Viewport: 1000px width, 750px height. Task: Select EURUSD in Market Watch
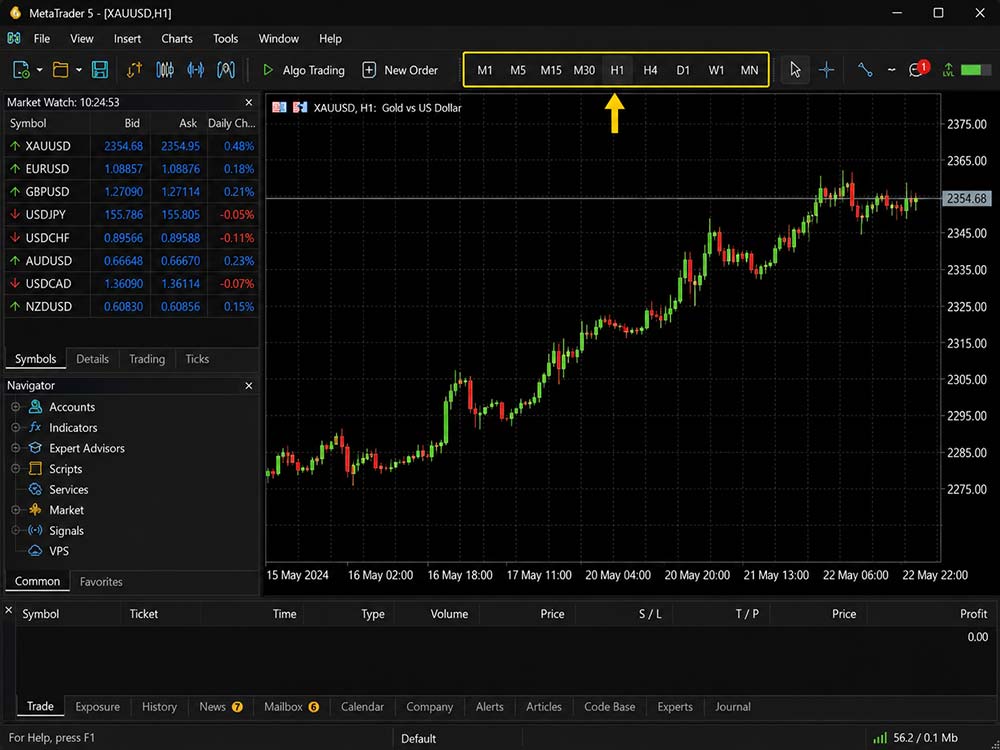point(131,169)
